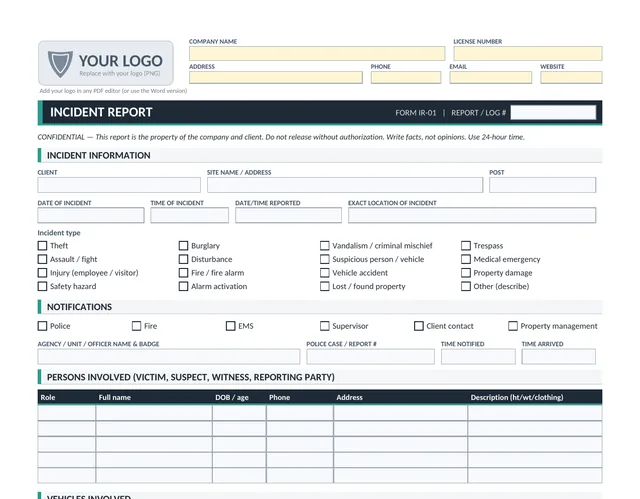Click the Time Notified field
The height and width of the screenshot is (499, 640).
pyautogui.click(x=478, y=357)
